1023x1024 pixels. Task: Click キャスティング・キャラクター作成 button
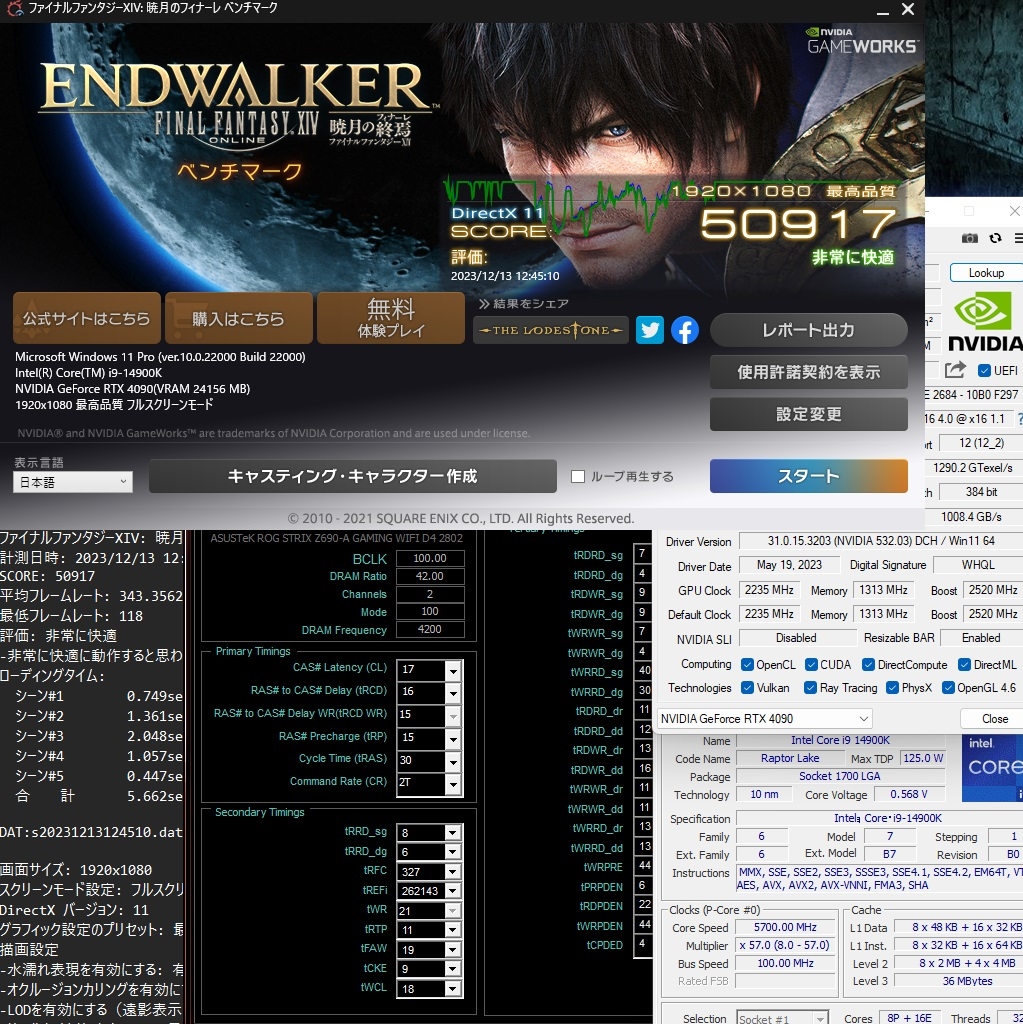point(353,476)
